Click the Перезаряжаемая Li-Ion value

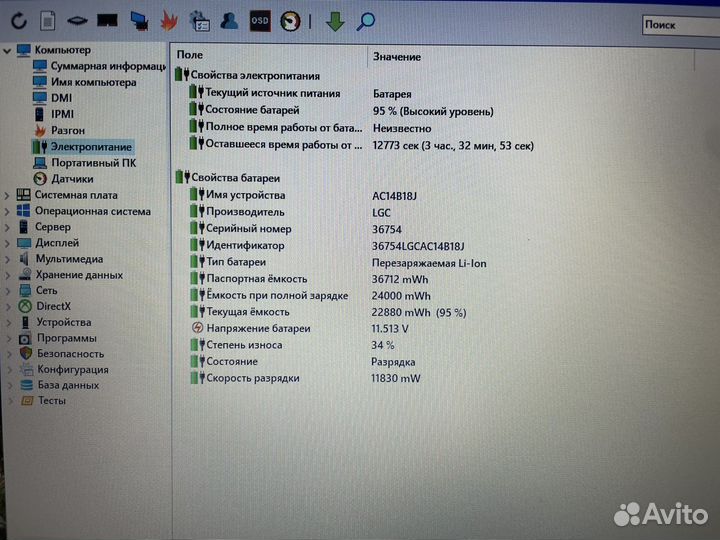(429, 264)
